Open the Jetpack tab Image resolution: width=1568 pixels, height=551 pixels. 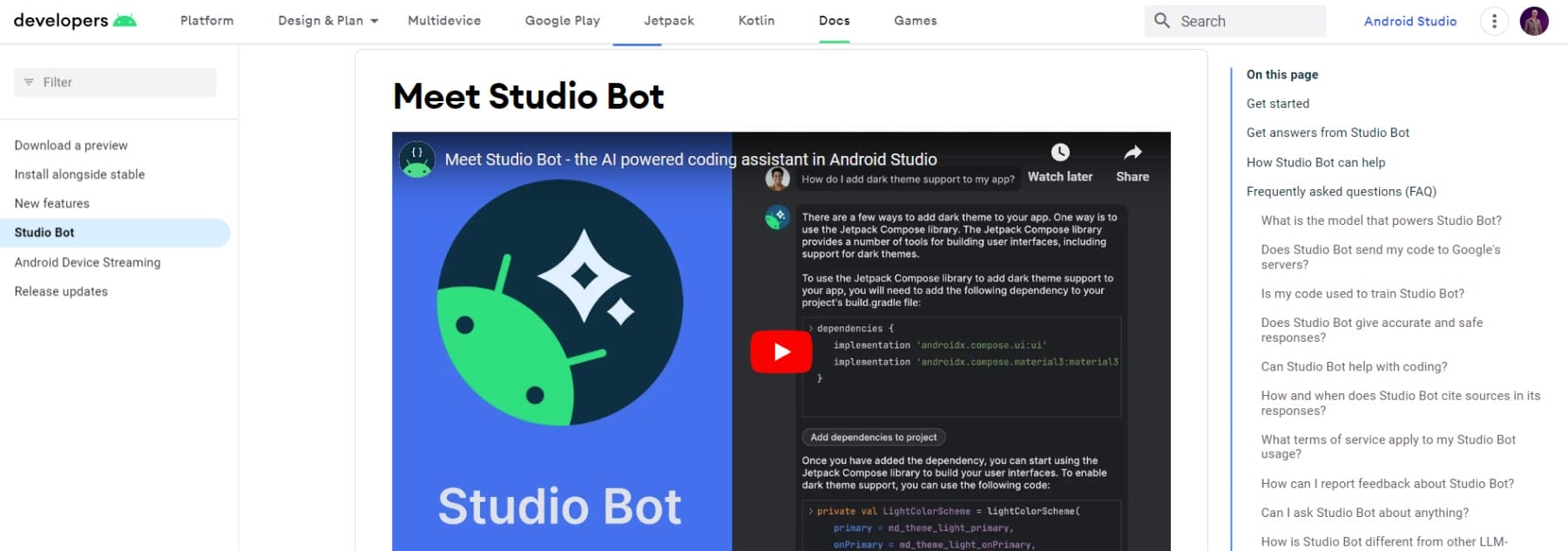tap(668, 21)
